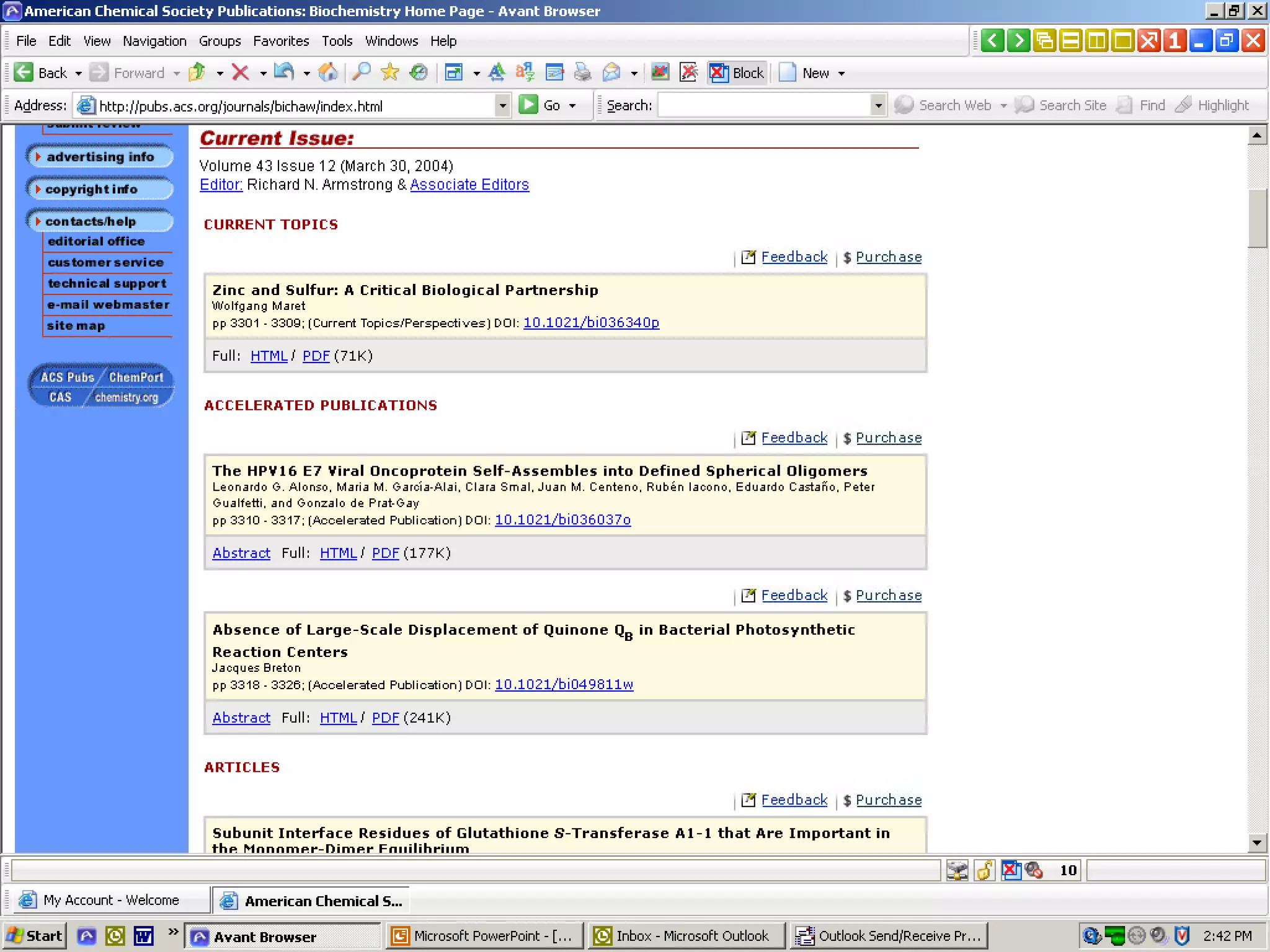Open Associate Editors link
1270x952 pixels.
coord(469,185)
